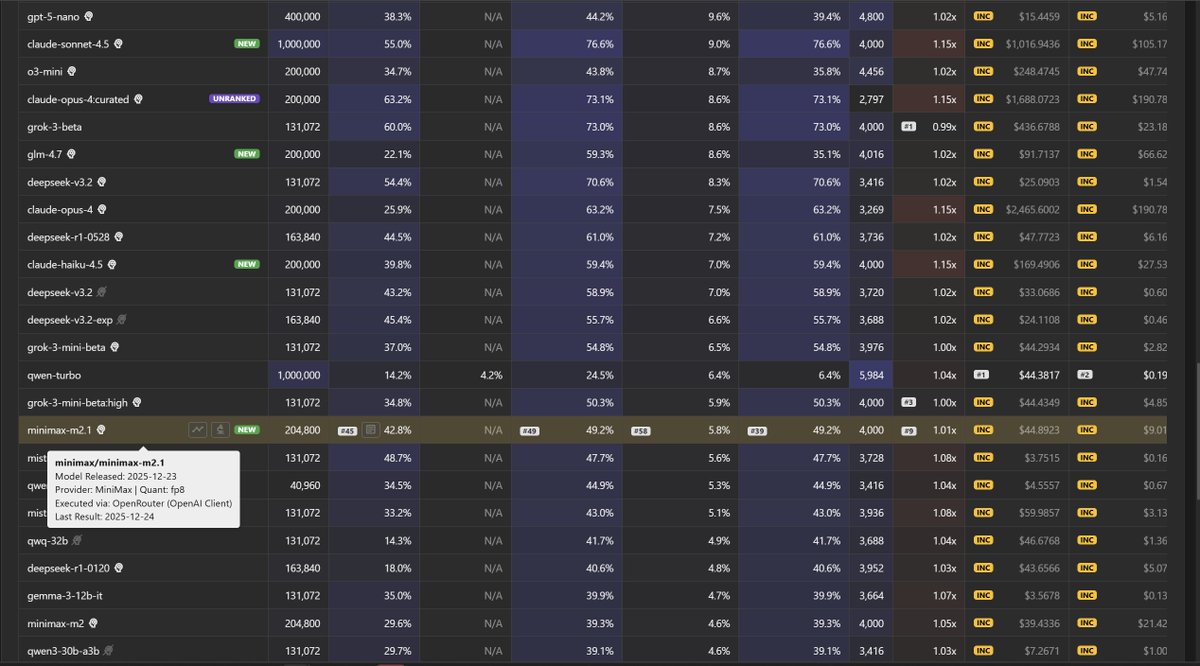Image resolution: width=1200 pixels, height=666 pixels.
Task: Click the #1 rank badge in the grok-3-beta row
Action: [x=910, y=126]
